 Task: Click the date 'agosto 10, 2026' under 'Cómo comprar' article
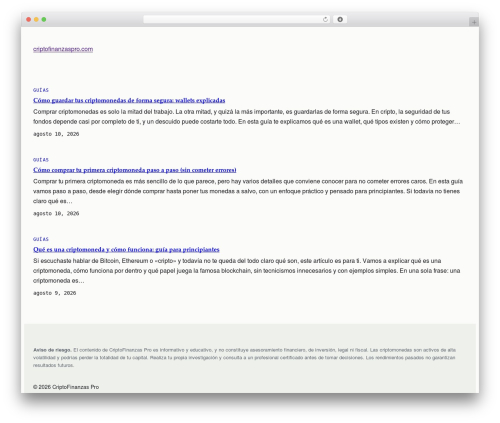point(56,213)
